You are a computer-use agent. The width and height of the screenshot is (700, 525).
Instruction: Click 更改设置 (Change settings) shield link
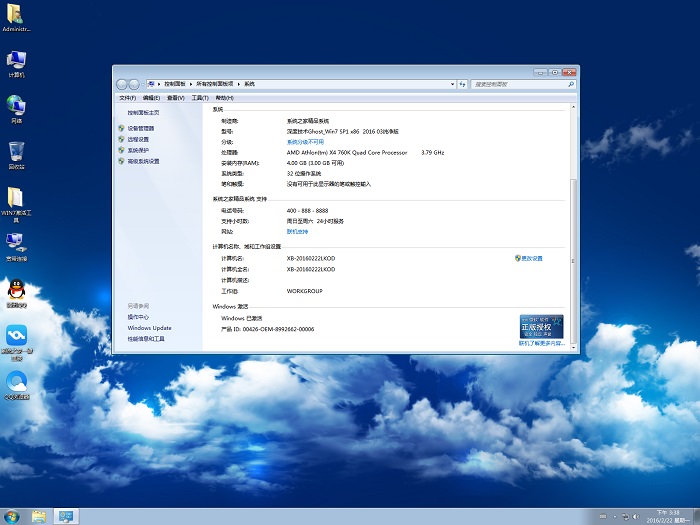tap(531, 258)
